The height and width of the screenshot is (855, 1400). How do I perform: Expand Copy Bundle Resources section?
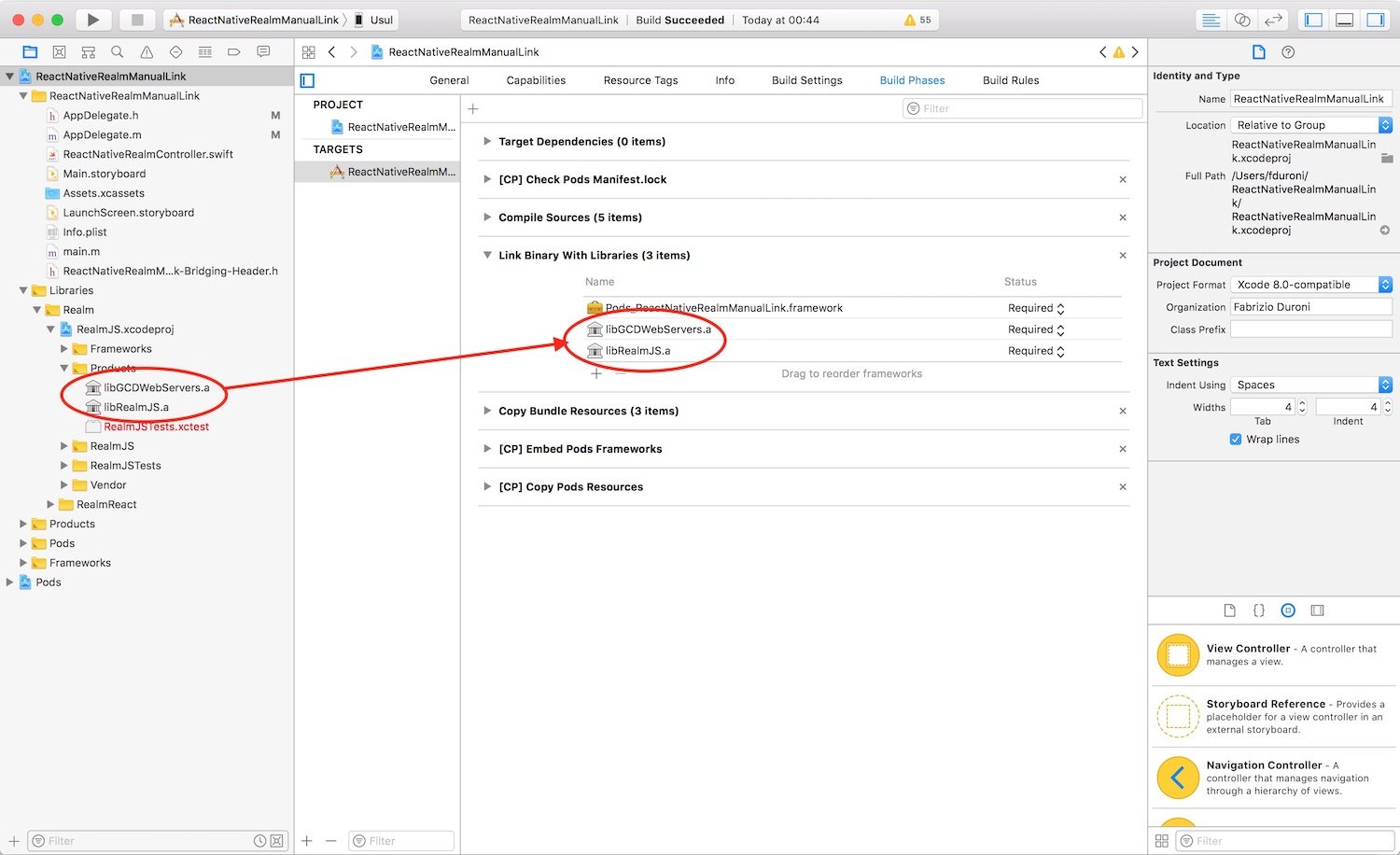(x=487, y=411)
